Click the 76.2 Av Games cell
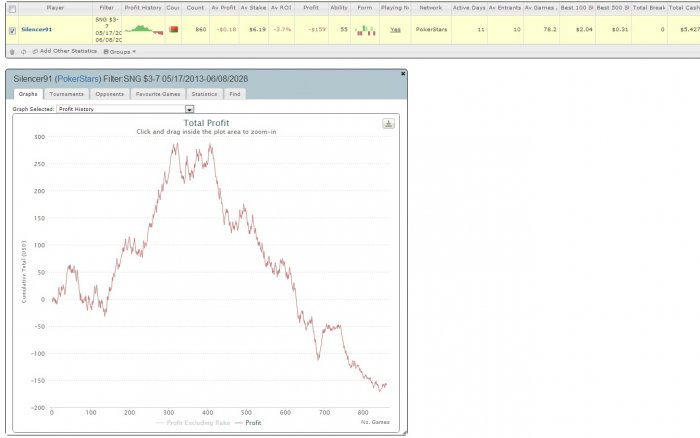 pos(550,29)
